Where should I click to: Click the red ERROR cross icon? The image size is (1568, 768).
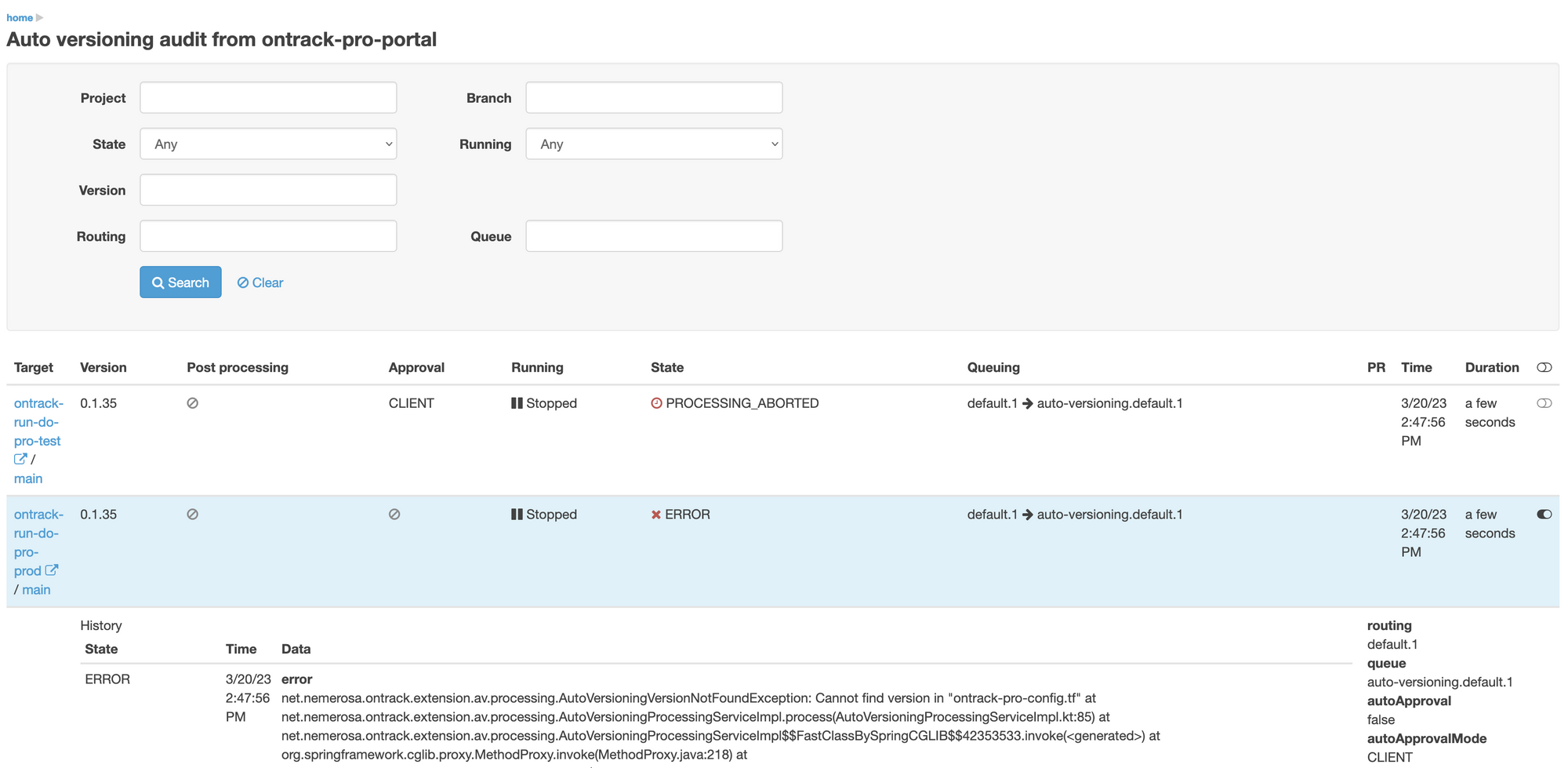click(656, 515)
